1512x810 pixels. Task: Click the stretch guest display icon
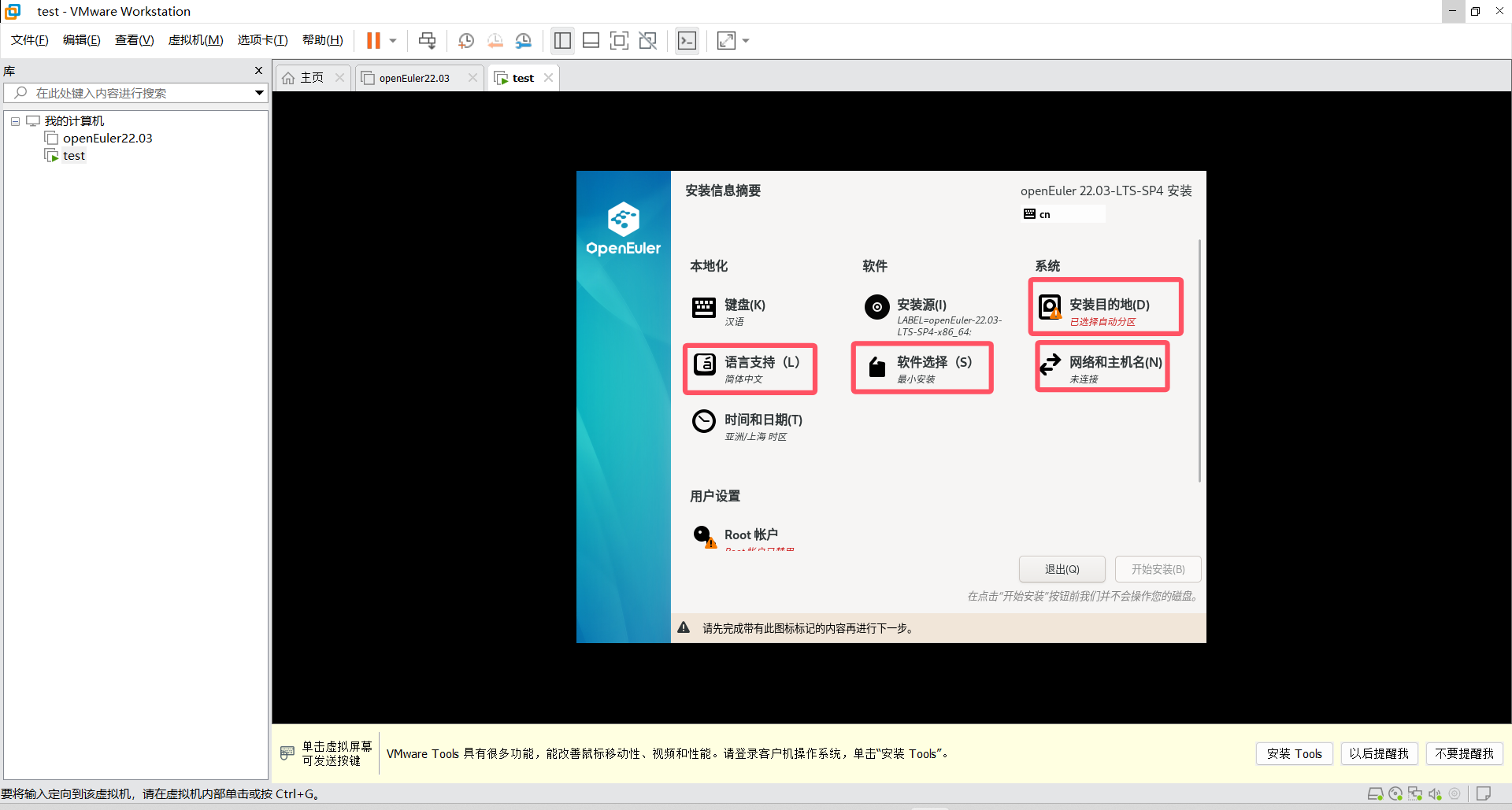pos(726,40)
